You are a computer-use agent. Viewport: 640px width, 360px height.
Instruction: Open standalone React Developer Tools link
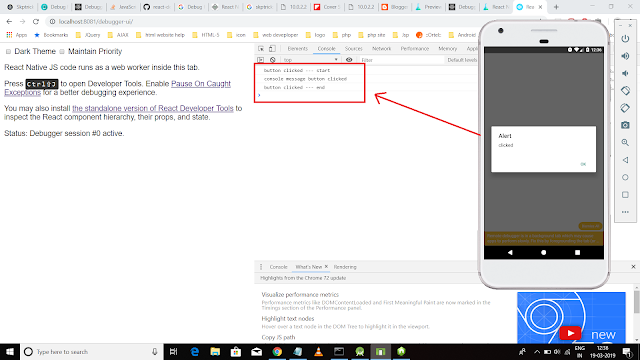153,108
